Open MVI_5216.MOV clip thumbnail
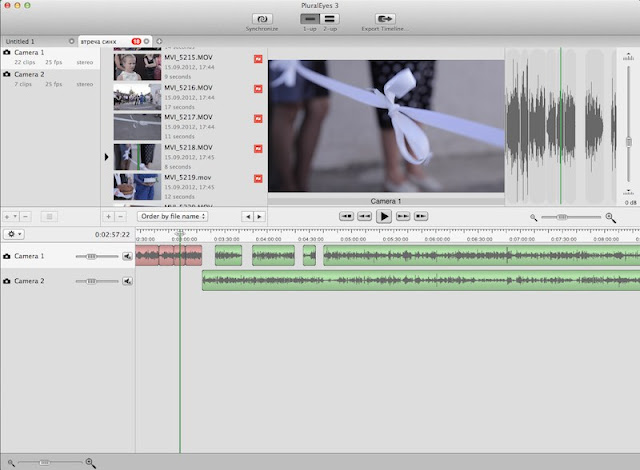 point(137,97)
